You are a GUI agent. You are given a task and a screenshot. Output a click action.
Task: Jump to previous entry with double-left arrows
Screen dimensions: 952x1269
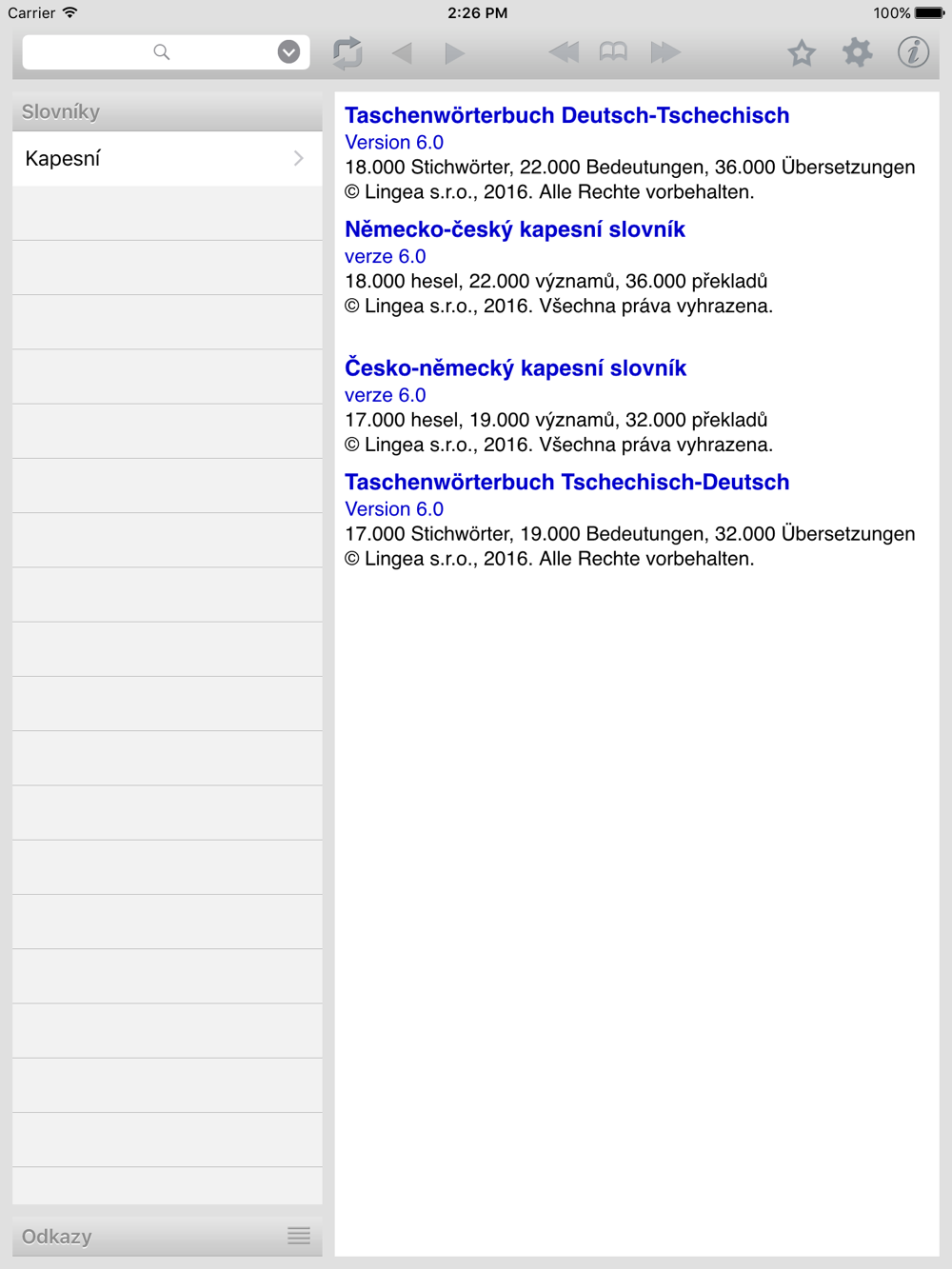tap(564, 52)
